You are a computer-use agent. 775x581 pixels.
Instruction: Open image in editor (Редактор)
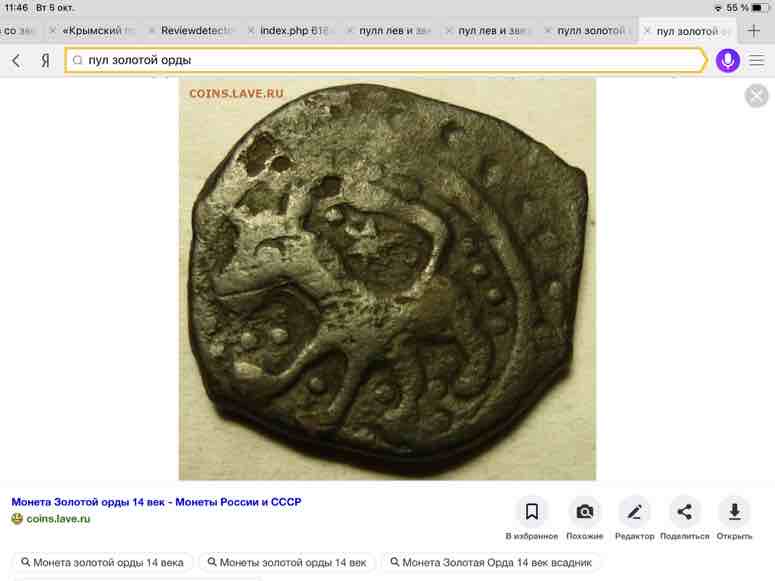(634, 512)
